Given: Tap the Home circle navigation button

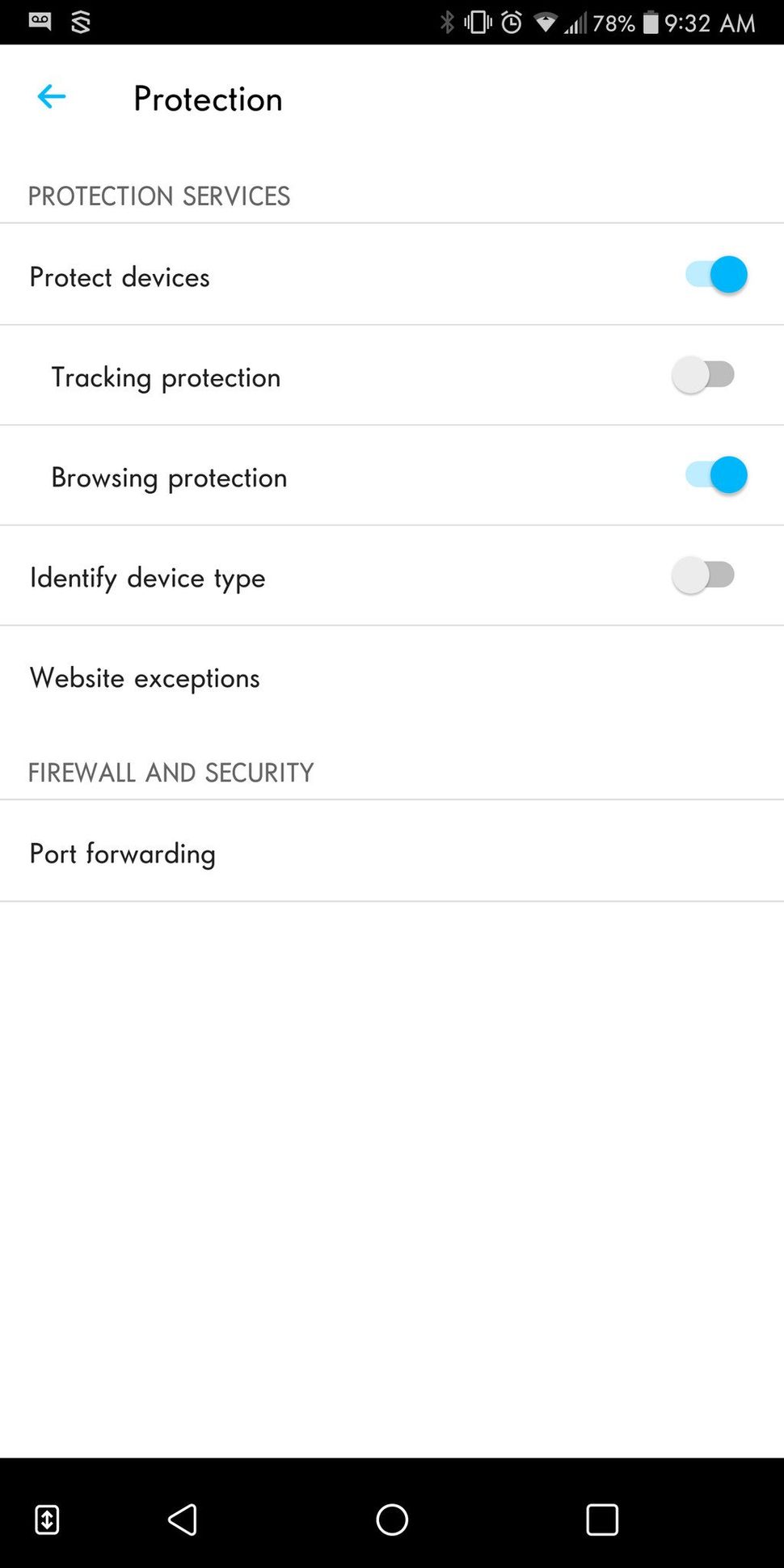Looking at the screenshot, I should tap(392, 1519).
